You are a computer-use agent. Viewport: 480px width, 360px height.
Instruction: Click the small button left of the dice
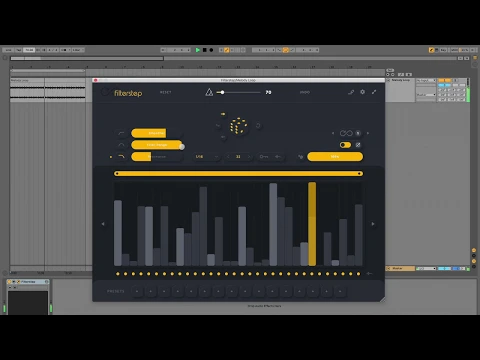click(218, 126)
